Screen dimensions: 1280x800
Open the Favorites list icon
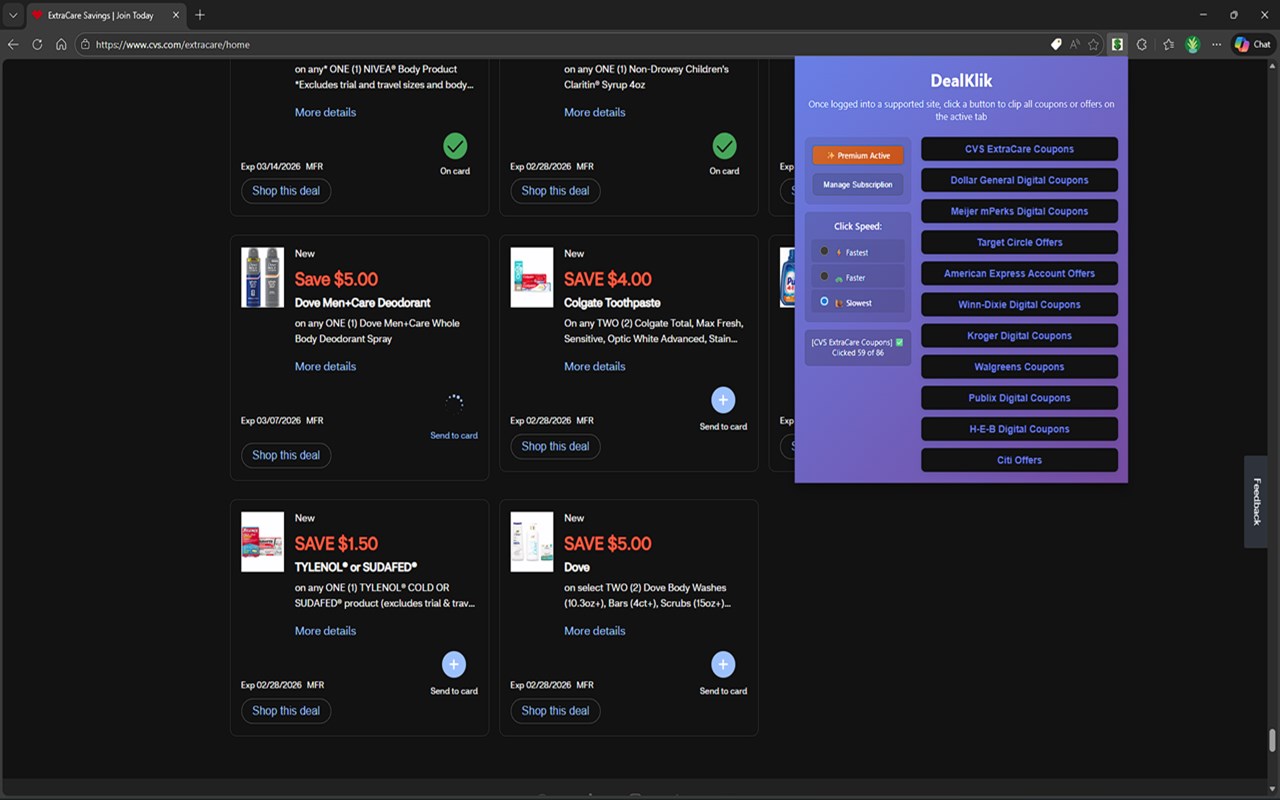1168,44
